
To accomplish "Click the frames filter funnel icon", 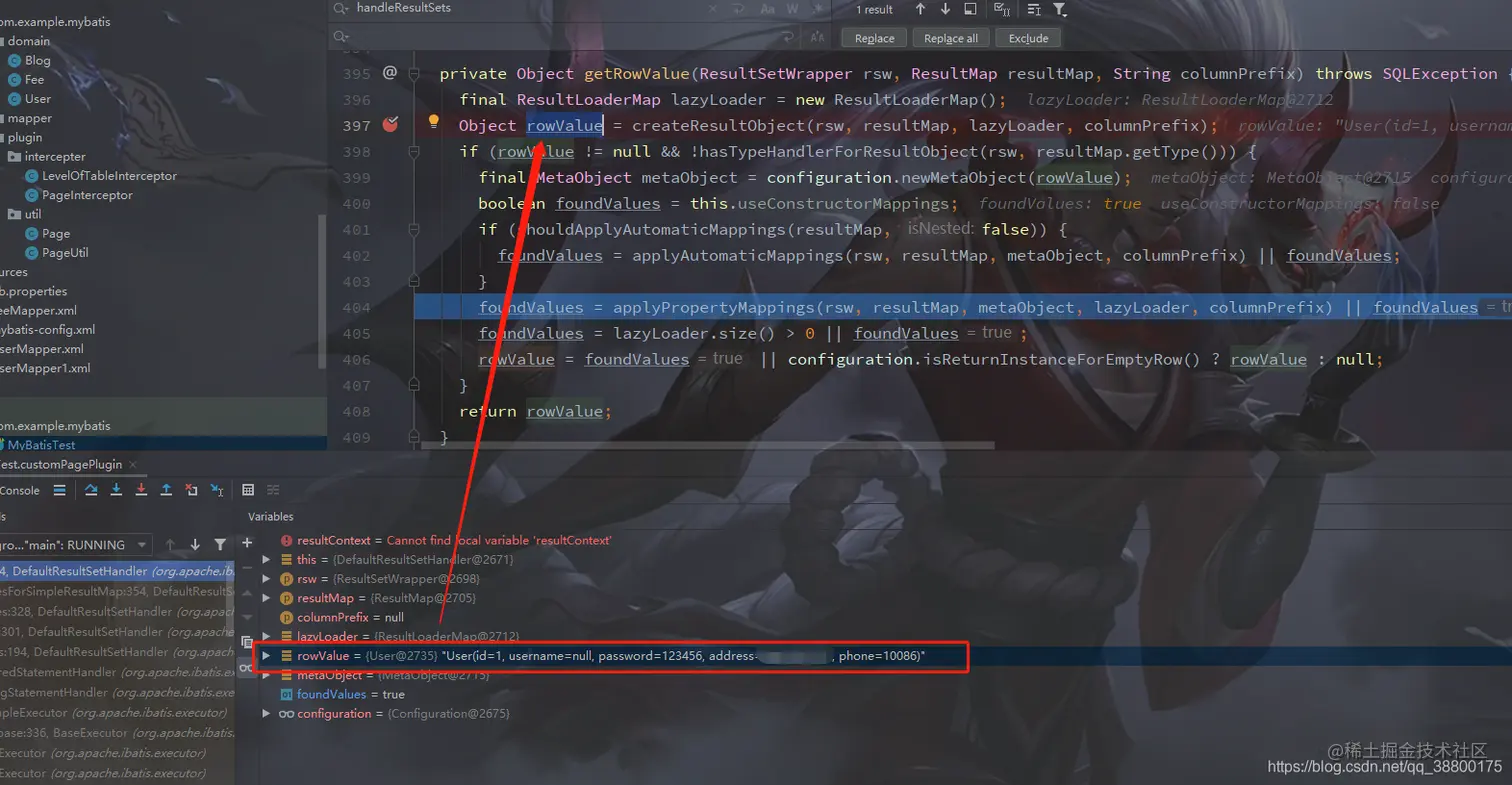I will [x=220, y=545].
